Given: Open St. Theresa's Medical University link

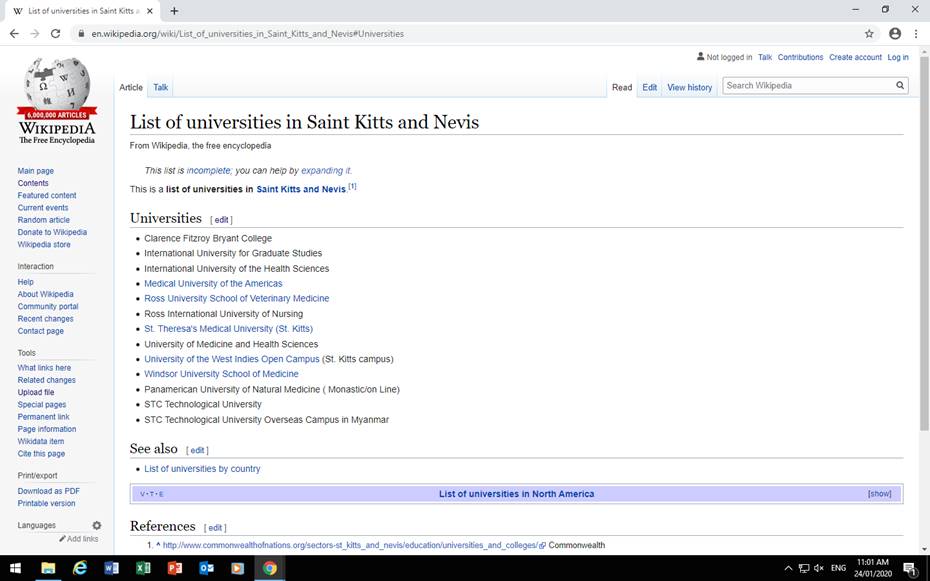Looking at the screenshot, I should click(228, 328).
